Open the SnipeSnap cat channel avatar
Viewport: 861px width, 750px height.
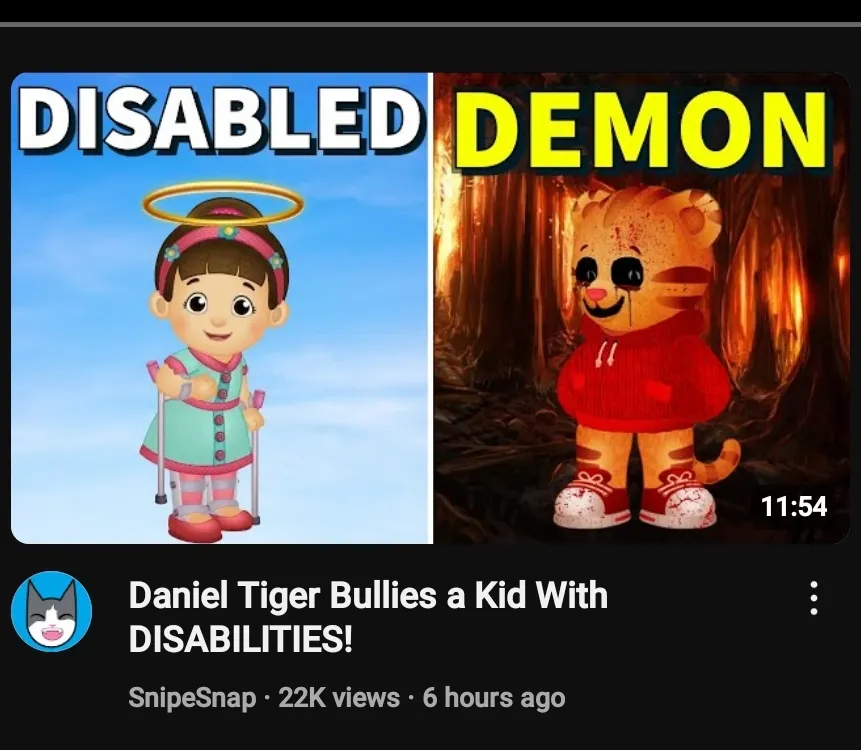[x=52, y=611]
